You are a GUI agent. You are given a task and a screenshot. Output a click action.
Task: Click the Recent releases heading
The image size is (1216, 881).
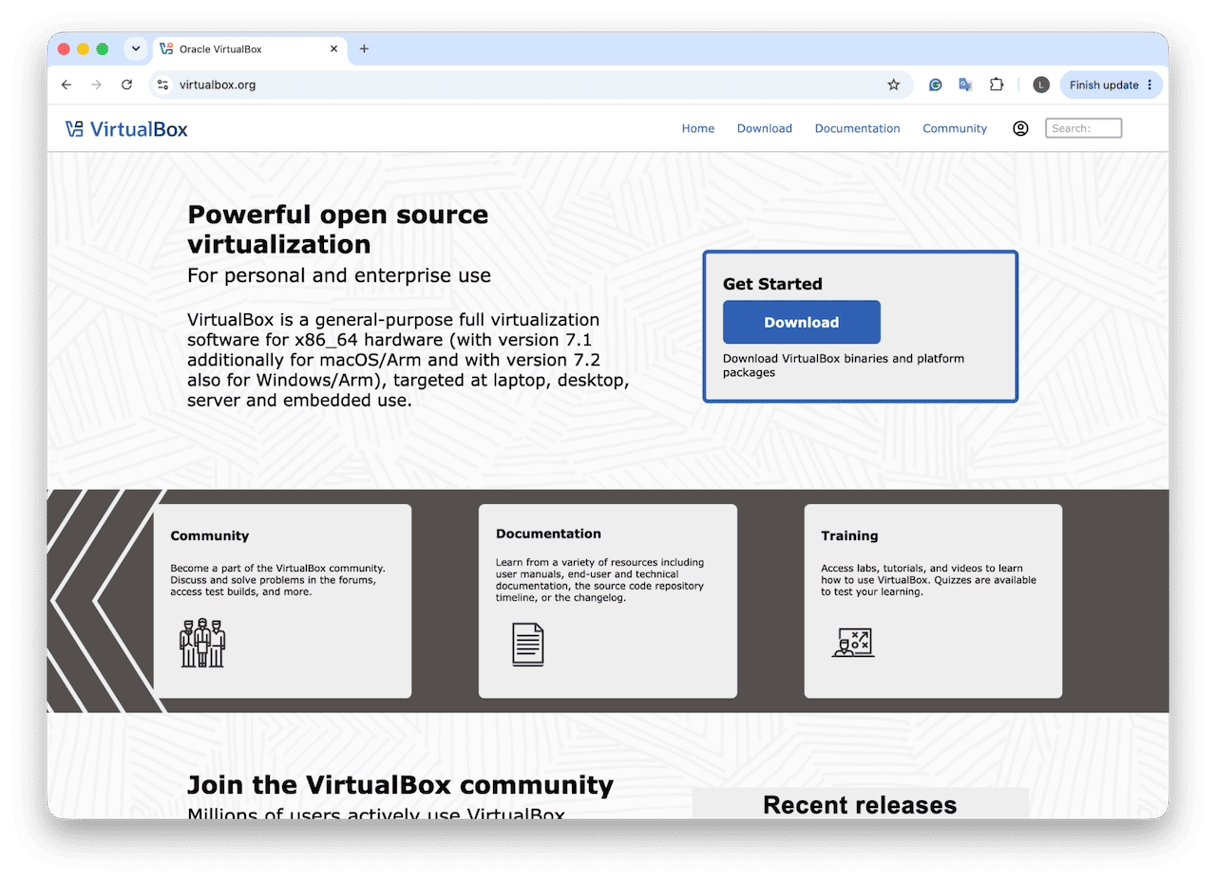point(860,805)
